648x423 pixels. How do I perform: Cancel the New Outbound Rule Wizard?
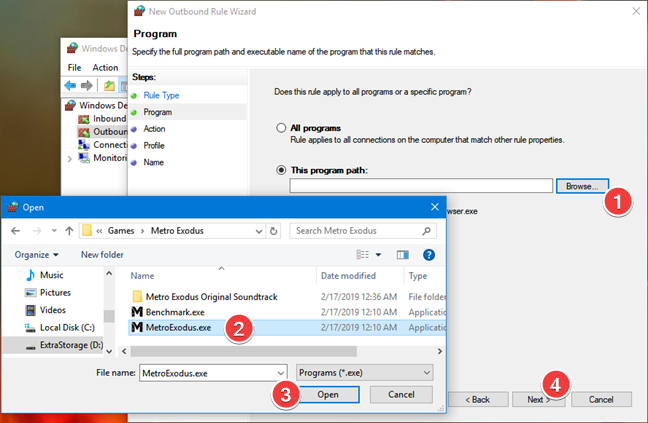[601, 399]
